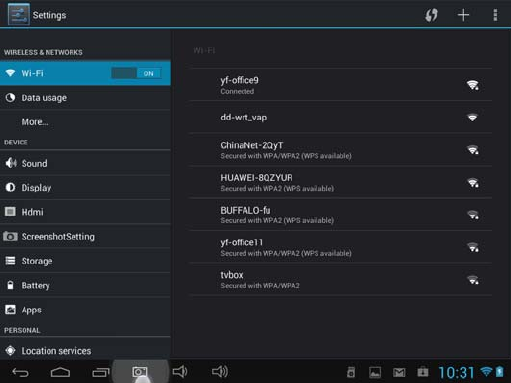The height and width of the screenshot is (383, 511).
Task: Tap the screenshot camera button in the navigation bar
Action: click(140, 371)
